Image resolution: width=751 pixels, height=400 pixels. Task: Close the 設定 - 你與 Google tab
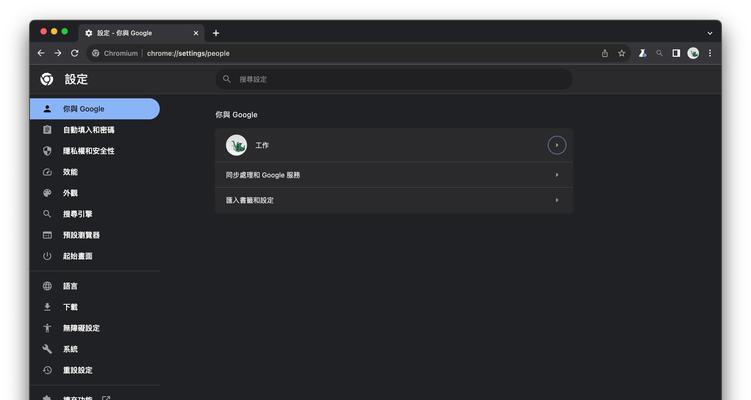coord(196,33)
